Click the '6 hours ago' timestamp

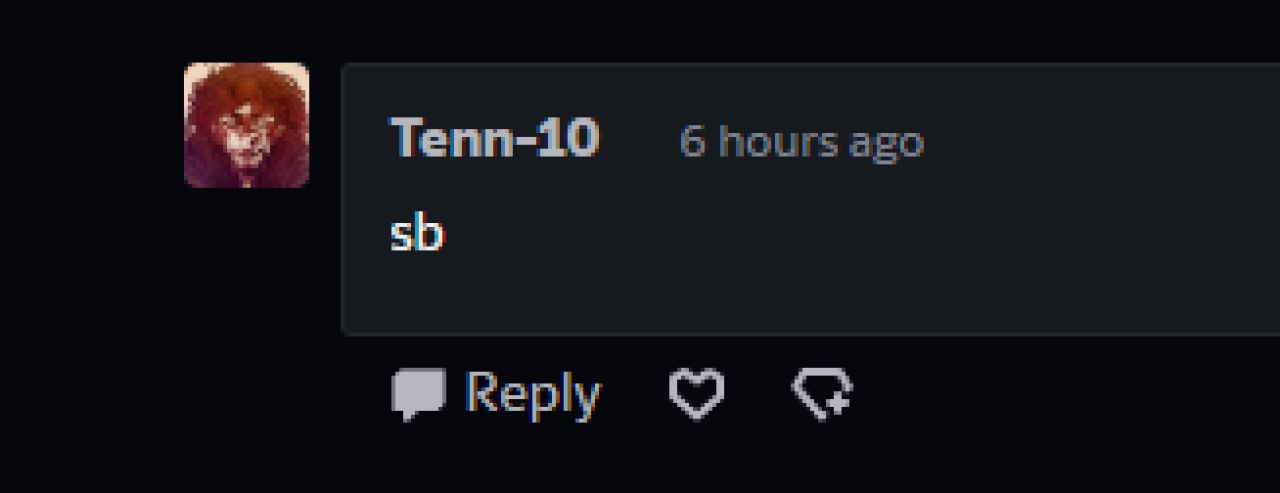pos(801,142)
